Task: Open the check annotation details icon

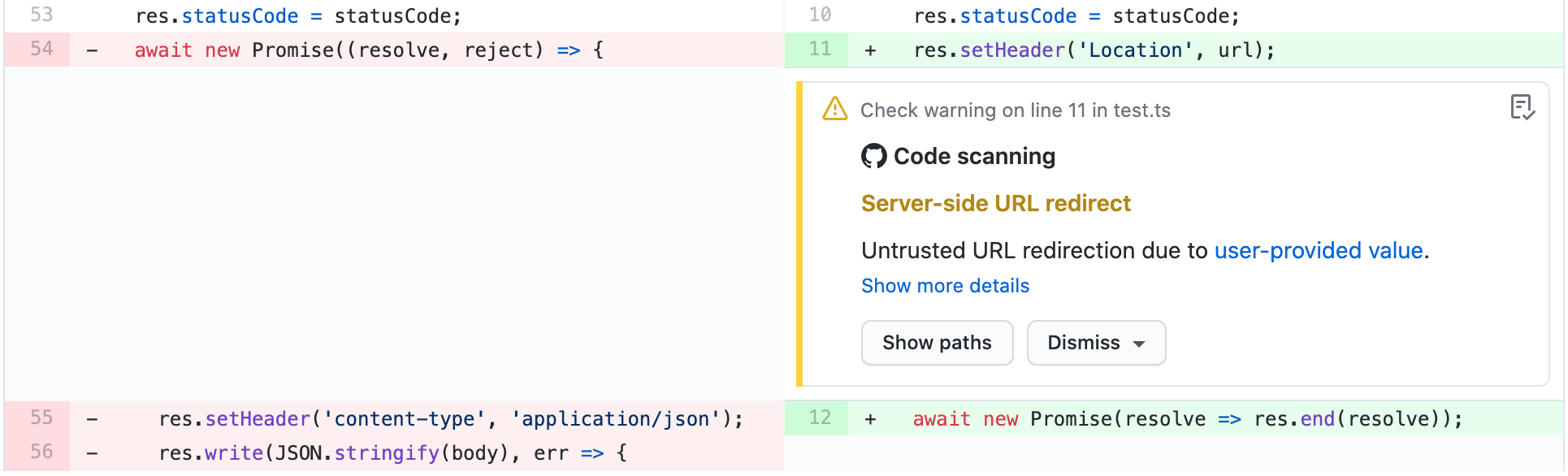Action: point(1522,107)
